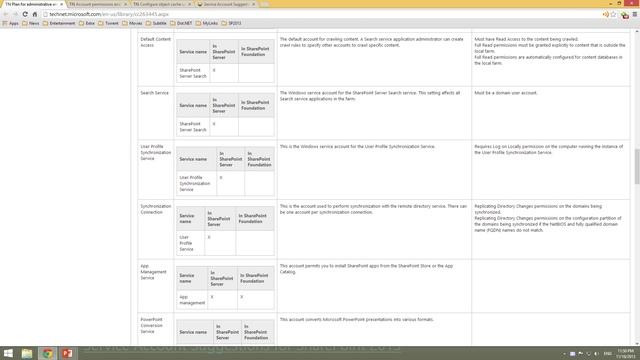
Task: Open the Apps bookmarks shortcut
Action: click(11, 23)
